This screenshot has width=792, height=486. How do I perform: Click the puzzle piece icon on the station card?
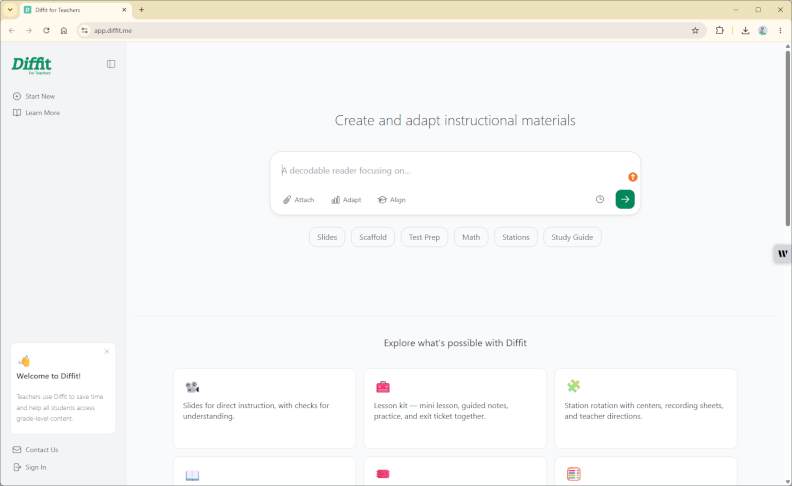[x=573, y=386]
